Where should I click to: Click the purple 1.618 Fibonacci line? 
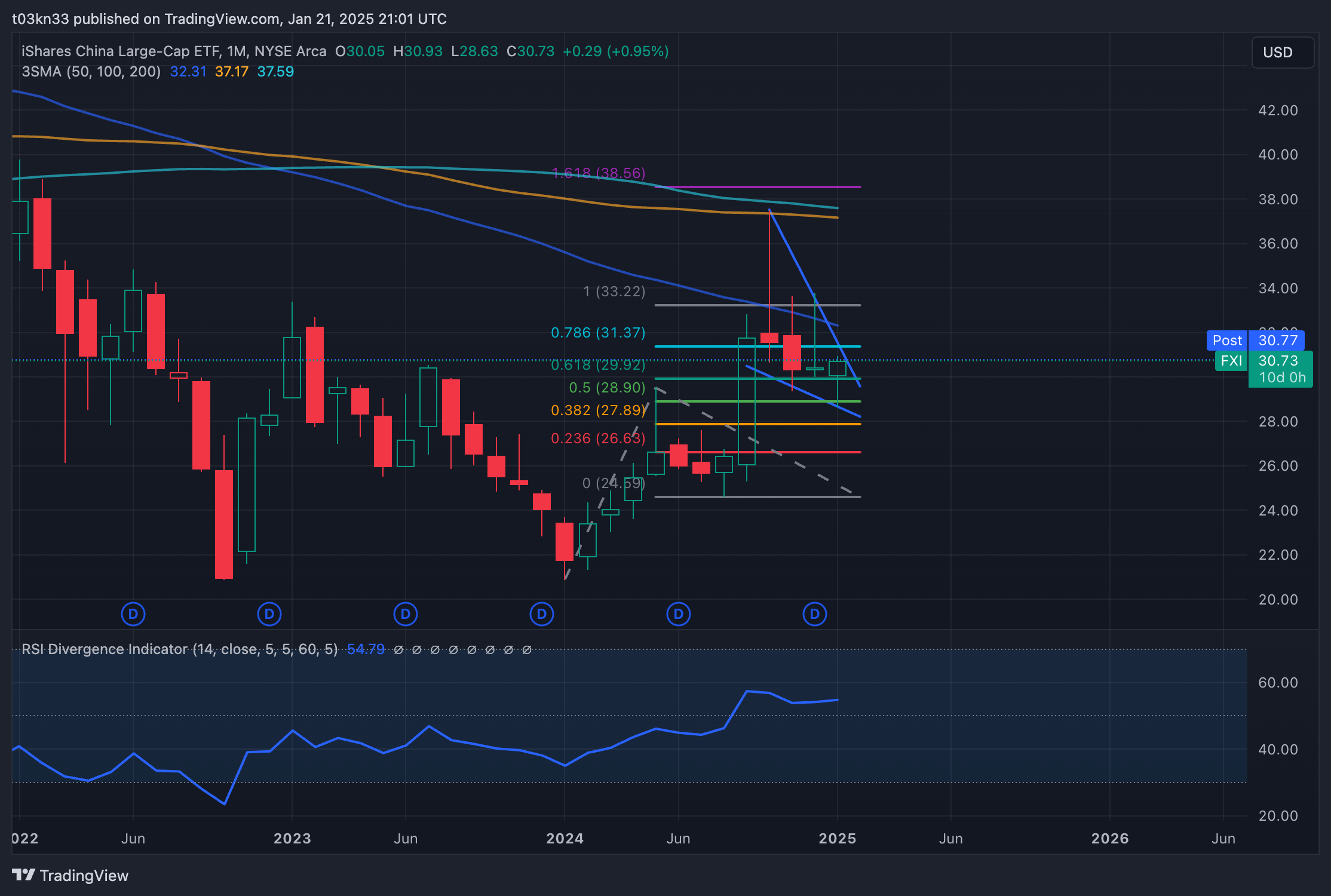click(757, 187)
